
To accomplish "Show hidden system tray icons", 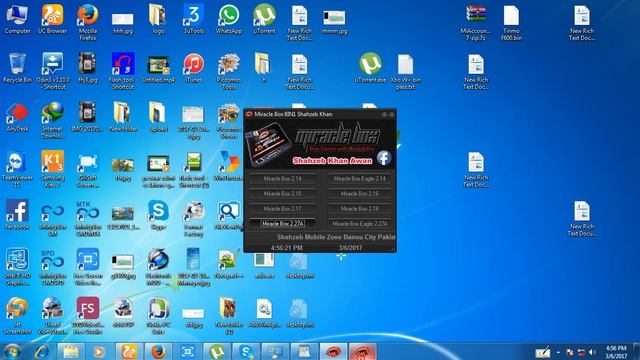I will pyautogui.click(x=558, y=352).
